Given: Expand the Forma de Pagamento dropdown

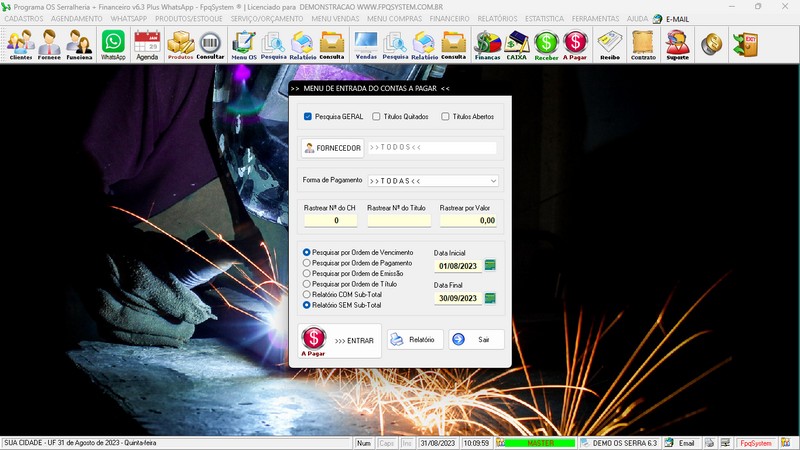Looking at the screenshot, I should [493, 181].
